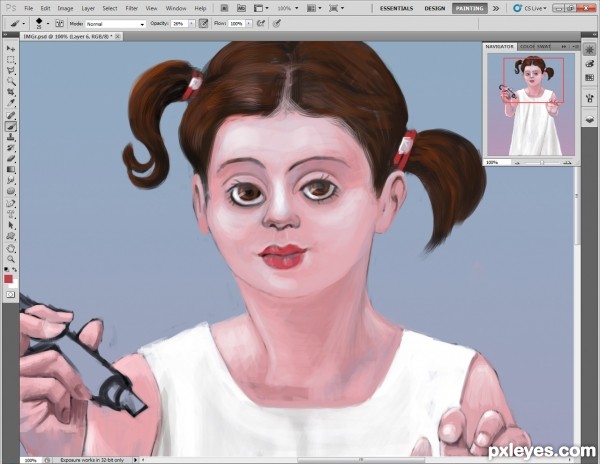Open the Layer menu
This screenshot has height=464, width=600.
pyautogui.click(x=88, y=8)
